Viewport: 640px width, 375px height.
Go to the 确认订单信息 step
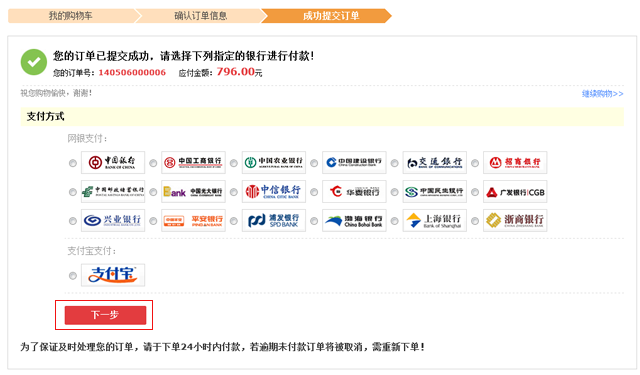(x=200, y=16)
